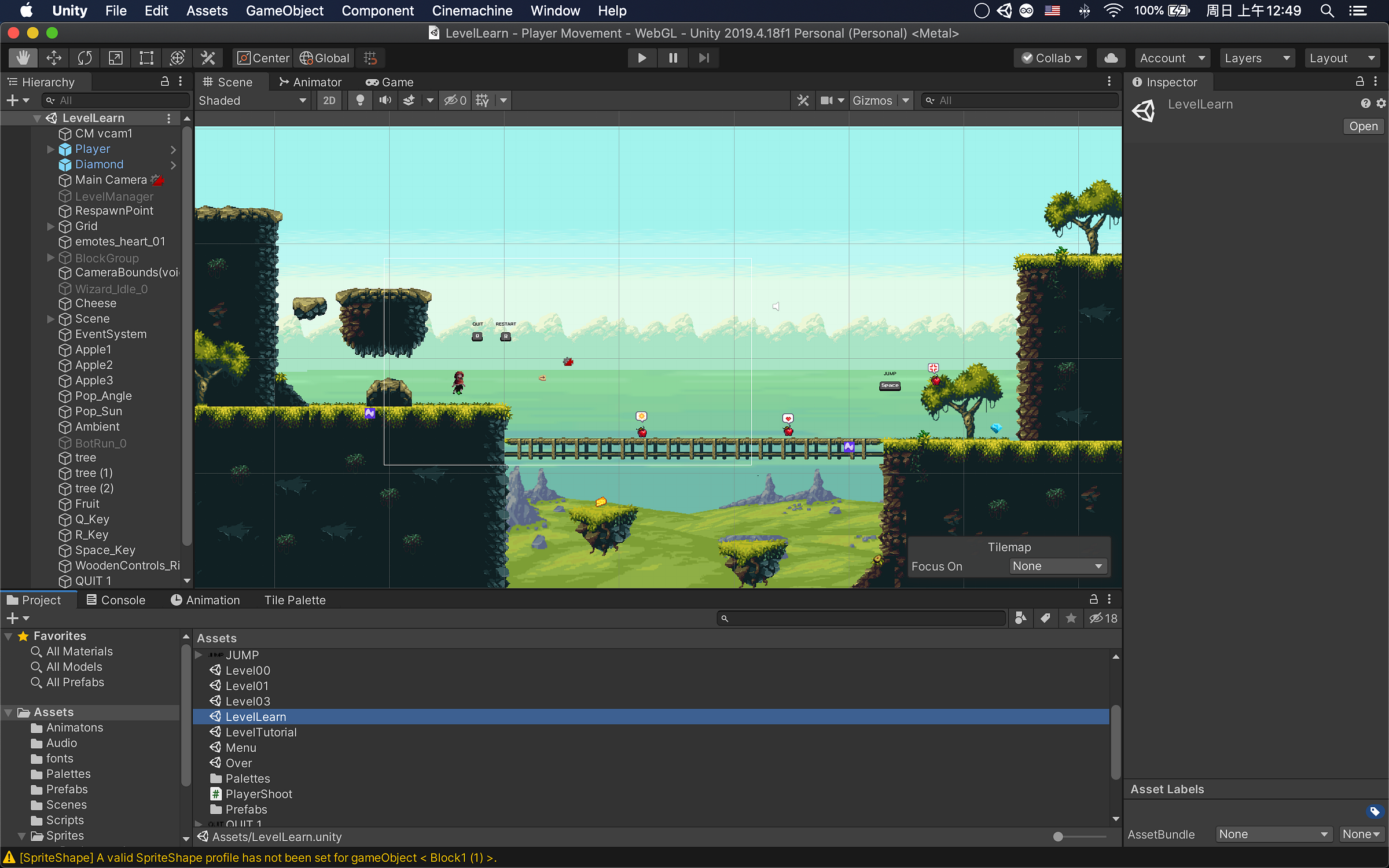Click the Open button in Inspector
The image size is (1389, 868).
point(1364,126)
